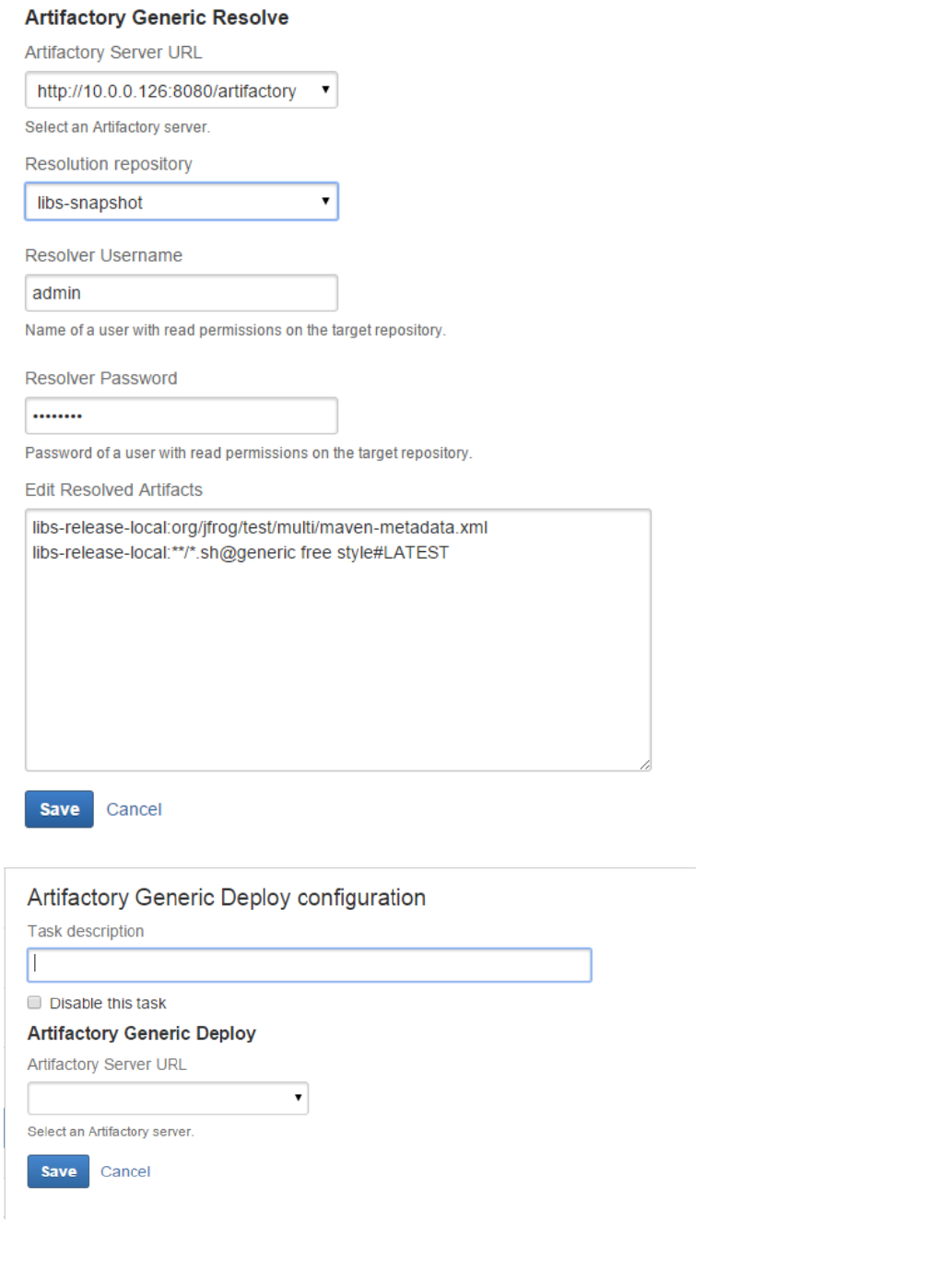The image size is (952, 1283).
Task: Click the Resolver Password label
Action: pyautogui.click(x=101, y=378)
